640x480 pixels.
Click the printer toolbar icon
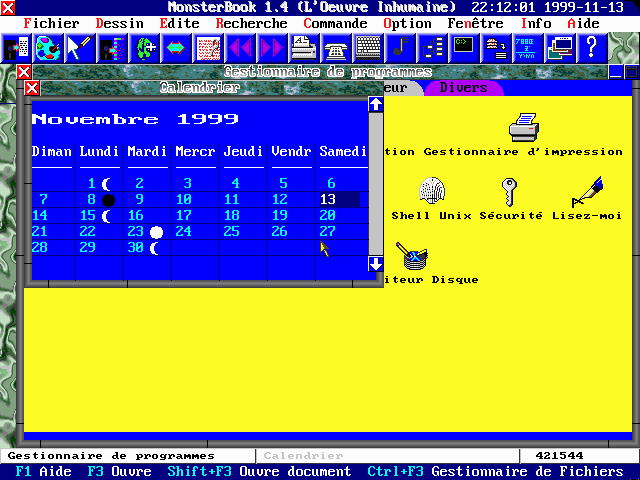coord(303,48)
